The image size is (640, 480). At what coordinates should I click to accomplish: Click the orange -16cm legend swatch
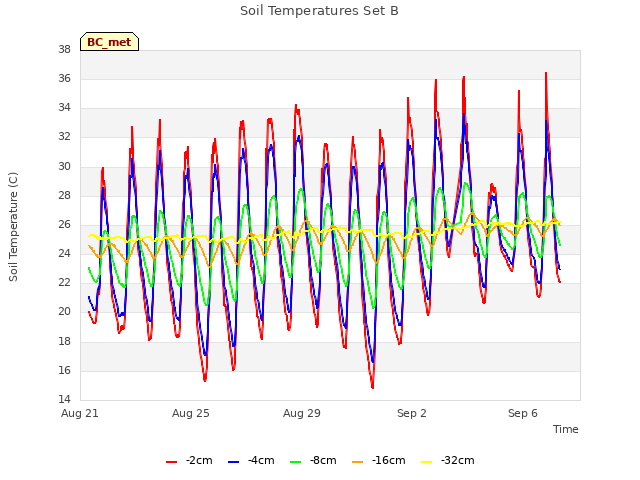pos(358,462)
